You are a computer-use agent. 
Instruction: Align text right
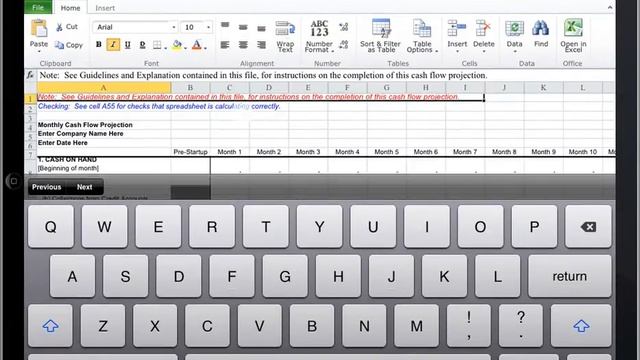[x=261, y=44]
